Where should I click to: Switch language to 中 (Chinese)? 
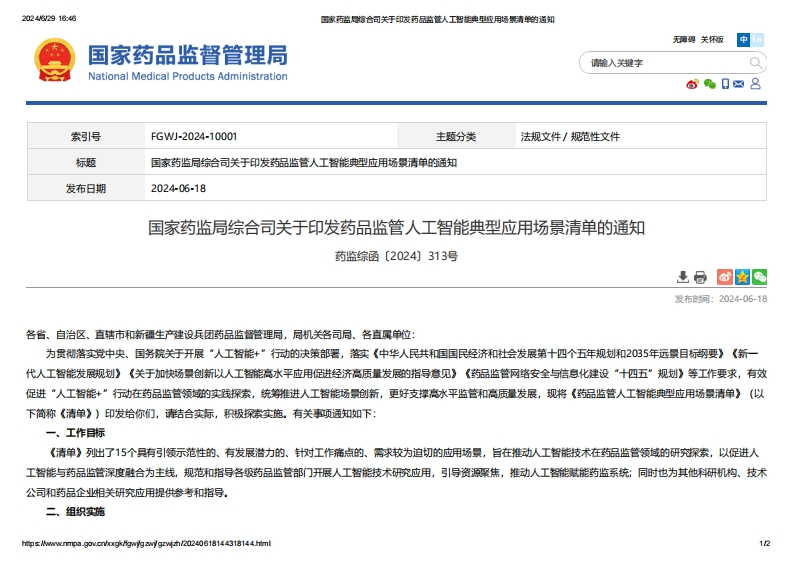click(x=743, y=39)
